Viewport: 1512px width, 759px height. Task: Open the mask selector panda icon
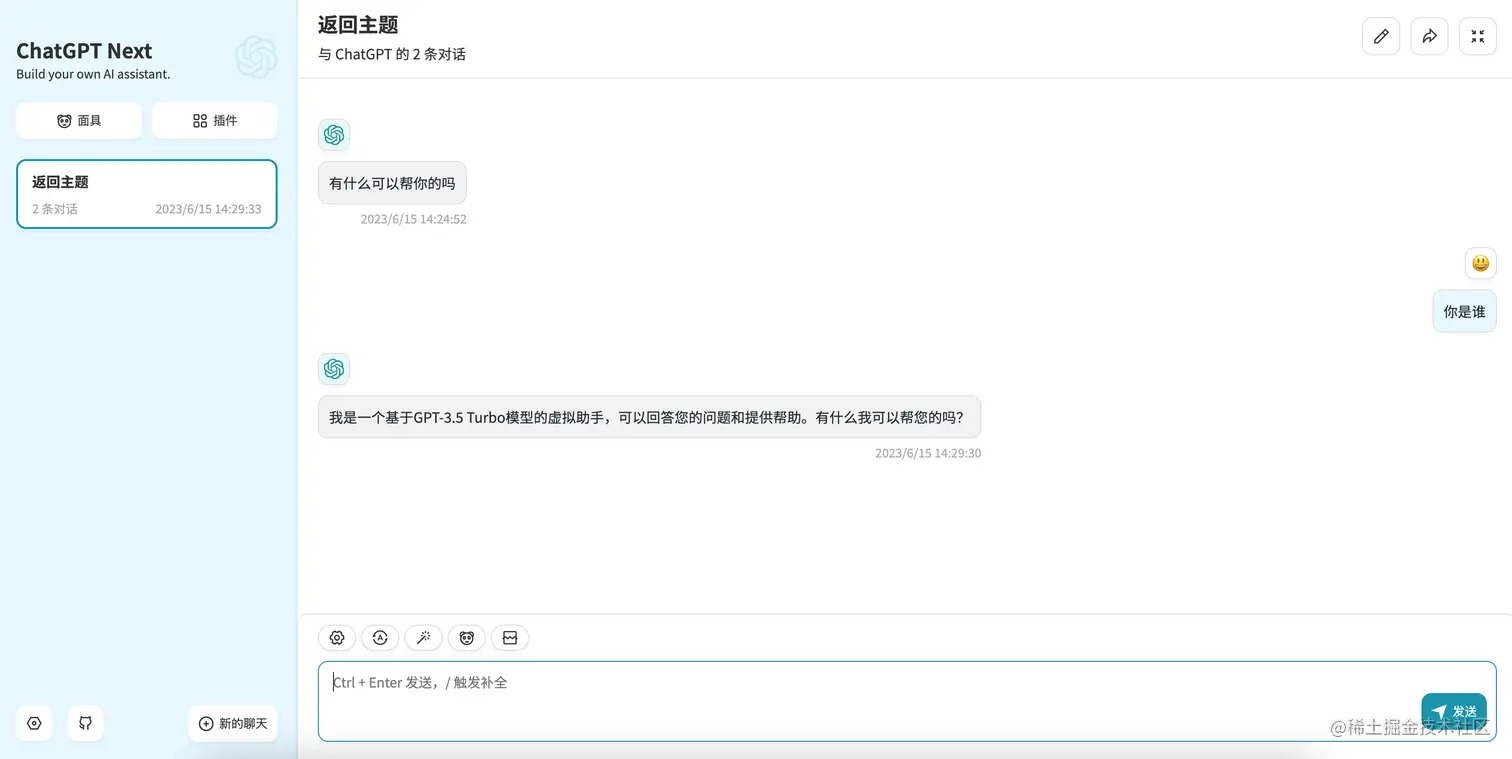466,637
